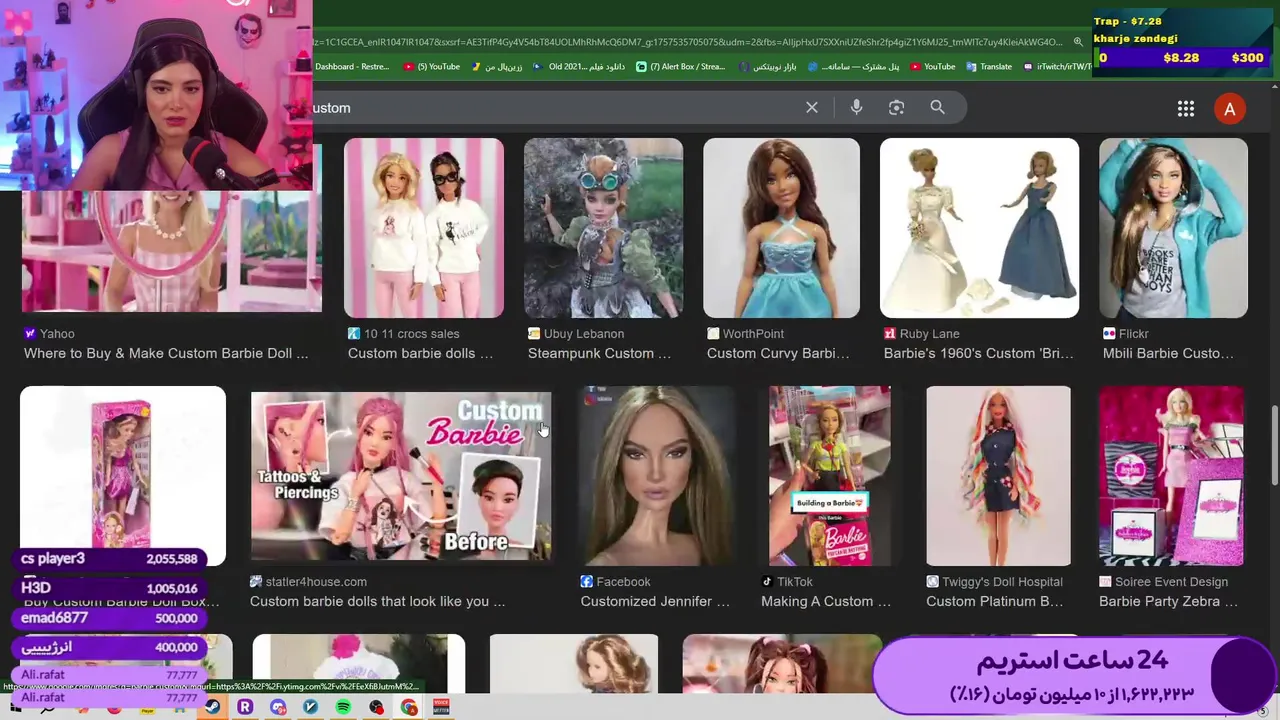Open 10 11 crocs sales doll thumbnail
1280x720 pixels.
point(424,228)
